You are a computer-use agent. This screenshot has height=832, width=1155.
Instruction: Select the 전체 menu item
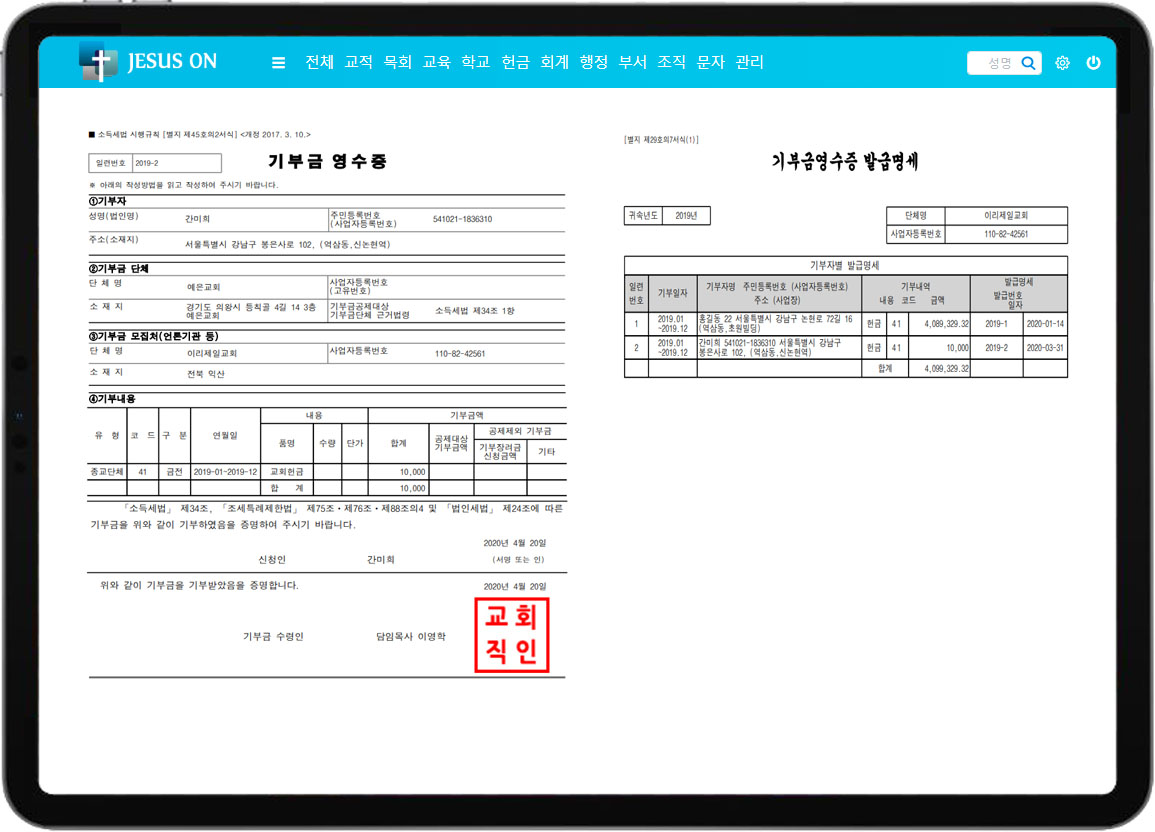point(319,62)
